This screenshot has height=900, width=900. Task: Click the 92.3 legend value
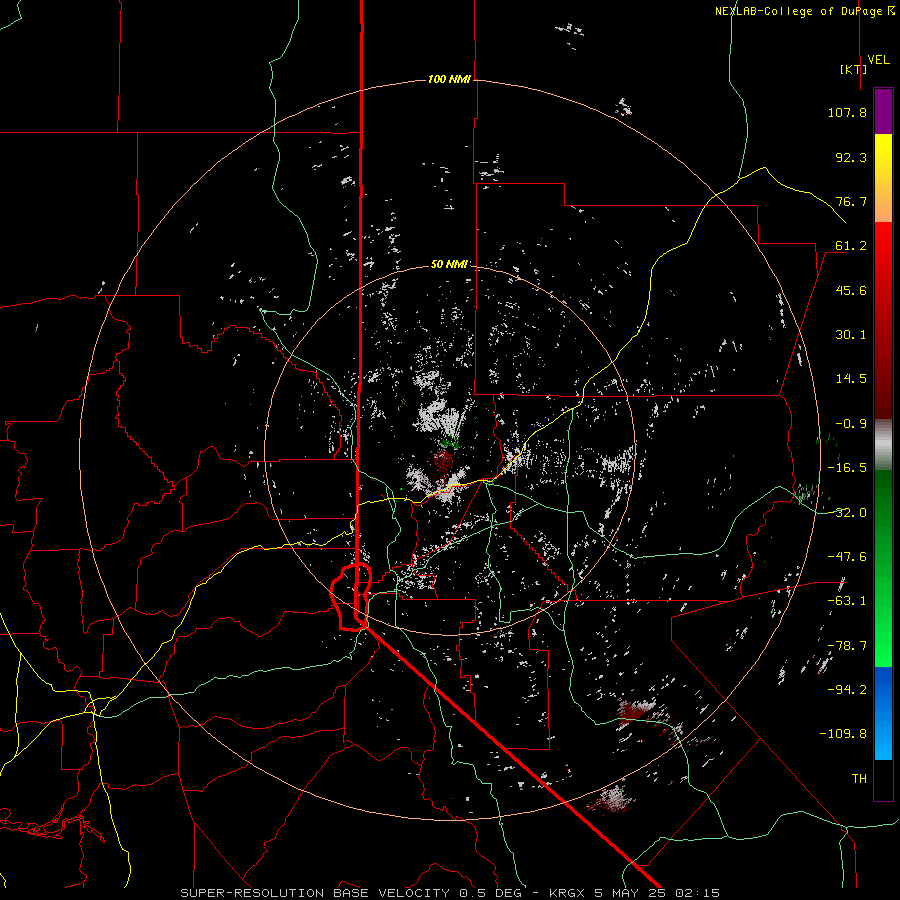851,157
